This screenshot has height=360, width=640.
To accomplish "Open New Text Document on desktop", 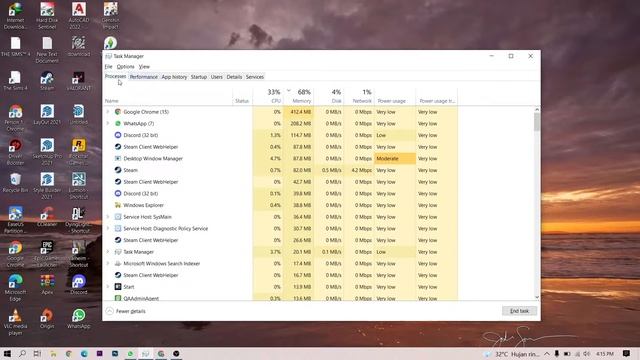I will (x=47, y=50).
